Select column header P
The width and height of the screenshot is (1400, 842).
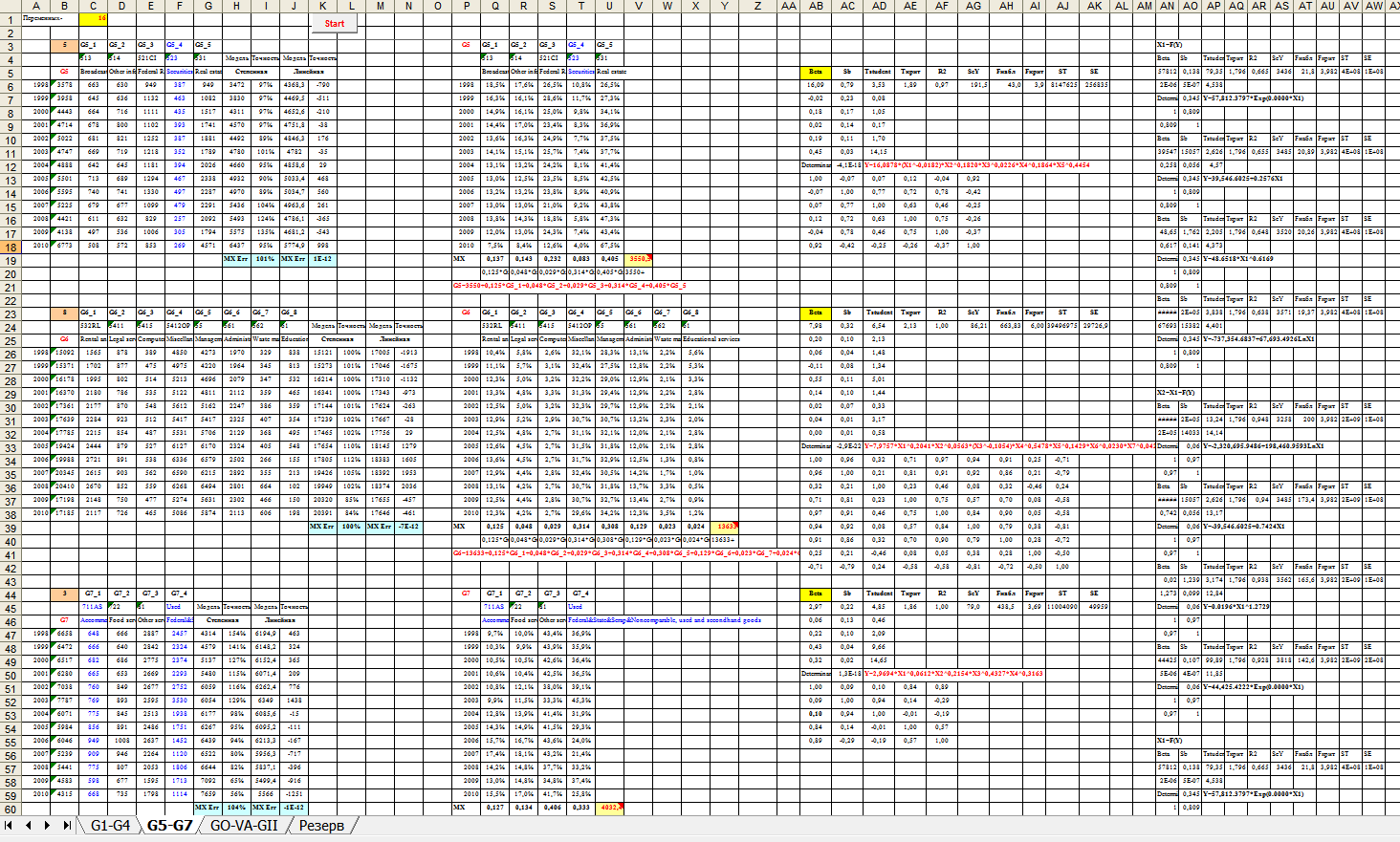[x=467, y=6]
